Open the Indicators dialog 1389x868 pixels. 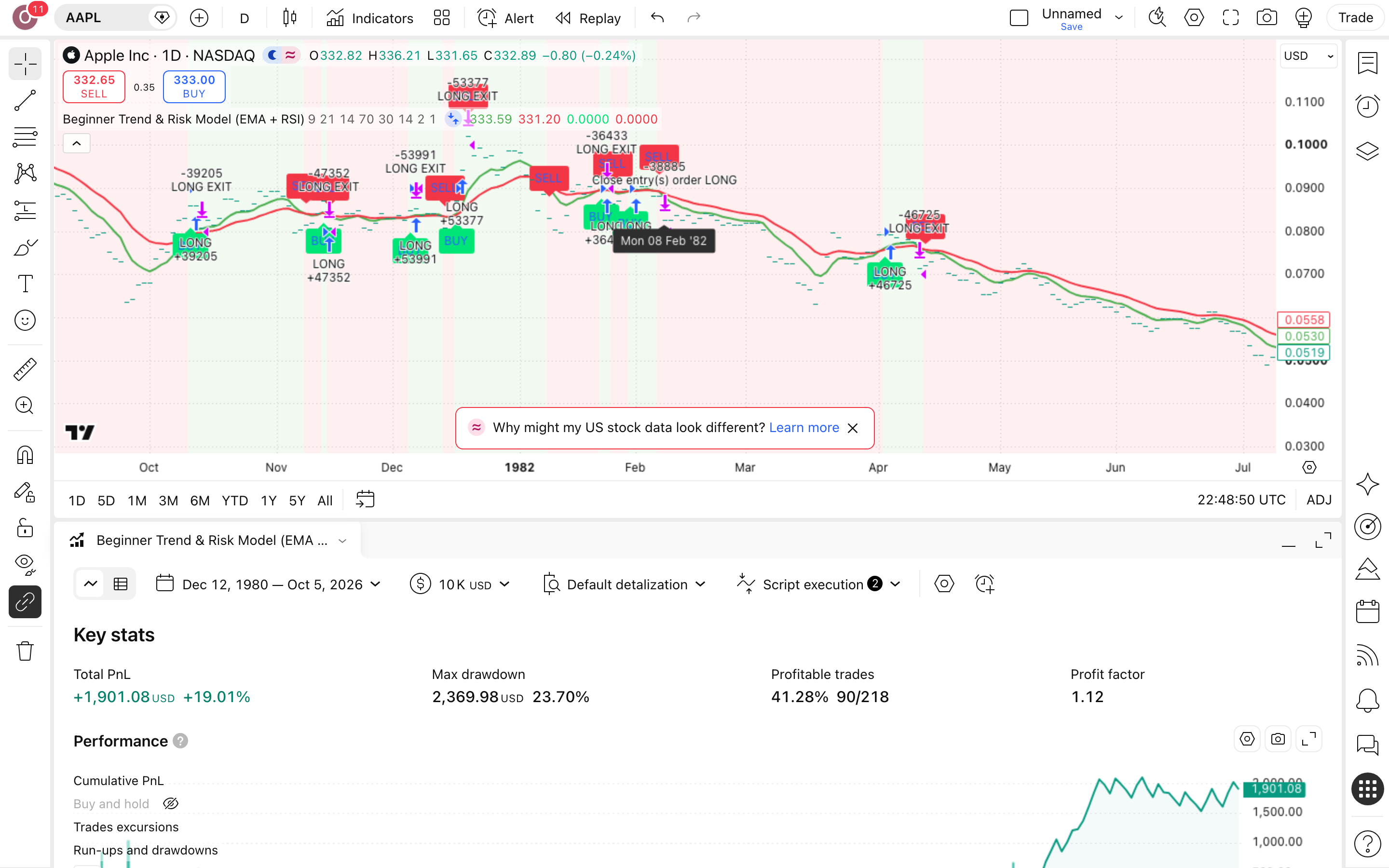[x=369, y=18]
